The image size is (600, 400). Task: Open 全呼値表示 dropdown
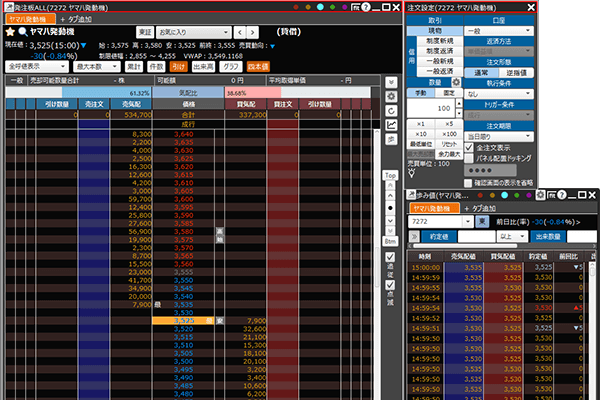click(x=37, y=67)
